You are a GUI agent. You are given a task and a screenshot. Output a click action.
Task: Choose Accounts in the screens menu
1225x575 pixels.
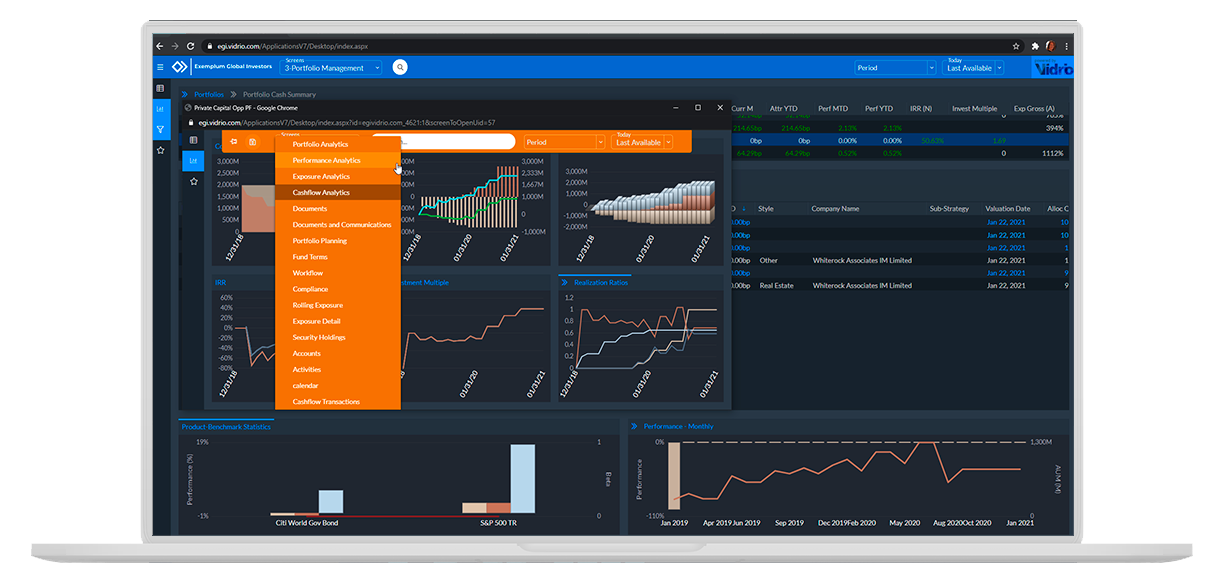coord(338,353)
